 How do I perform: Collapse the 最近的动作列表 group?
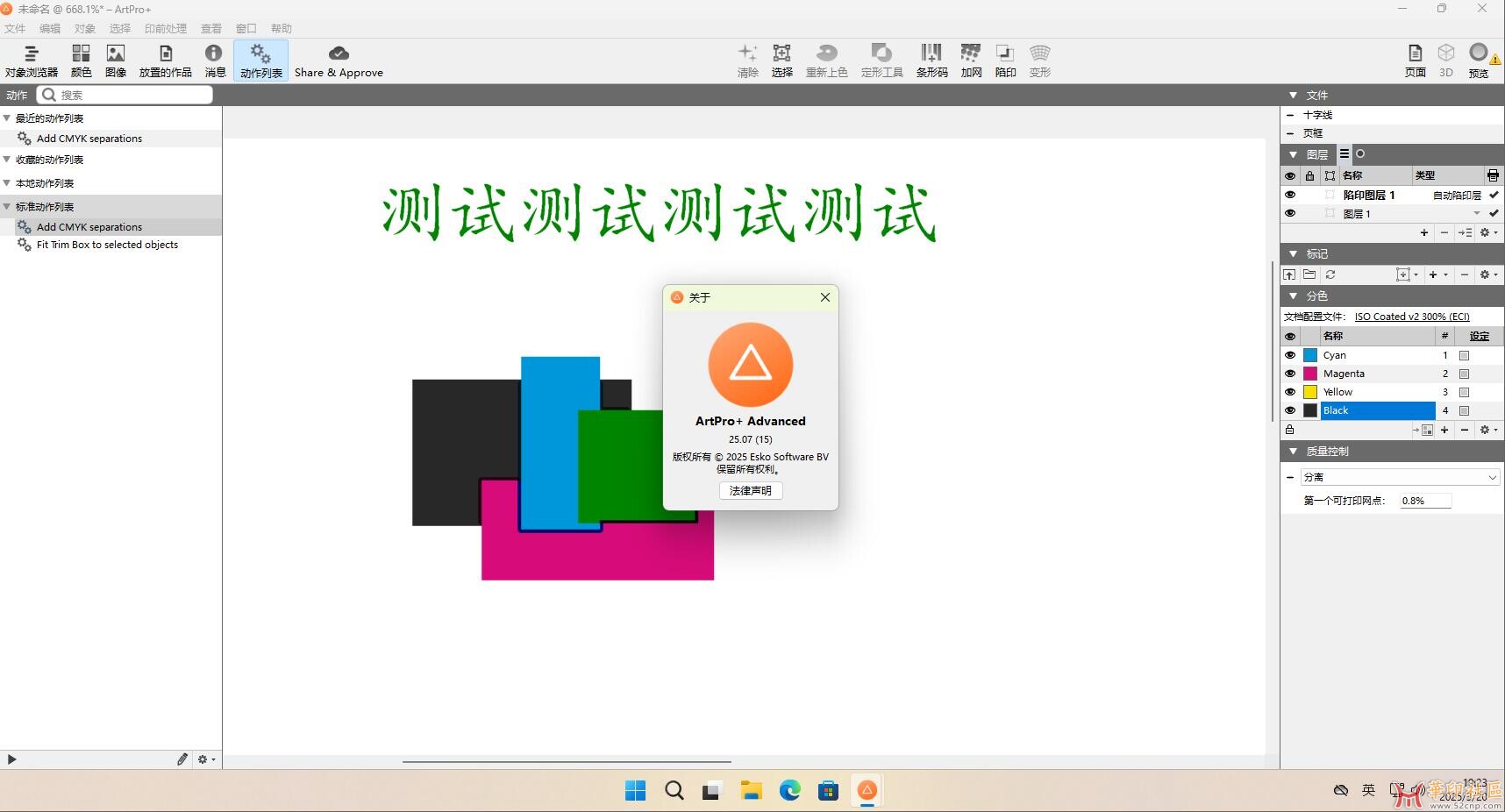[x=7, y=118]
